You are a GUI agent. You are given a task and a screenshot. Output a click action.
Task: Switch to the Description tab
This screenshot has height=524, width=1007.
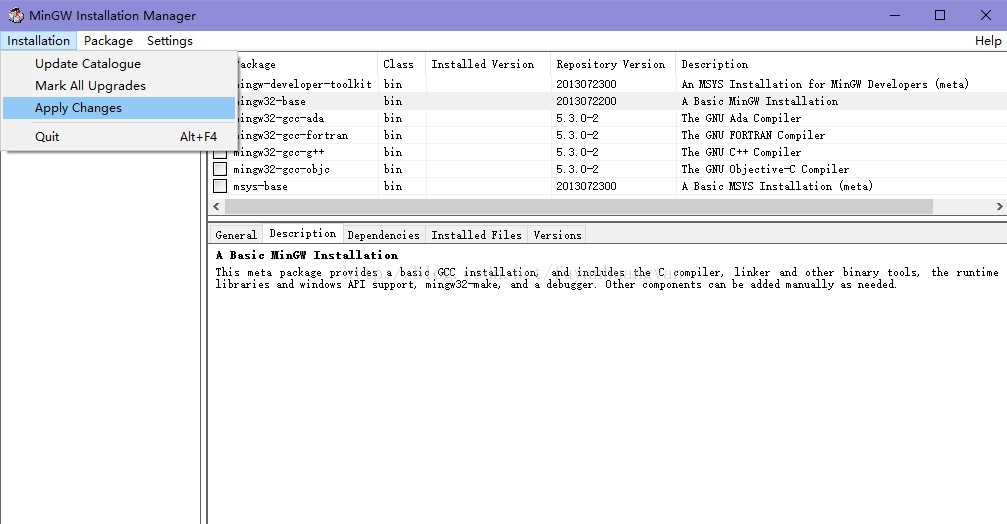coord(302,233)
